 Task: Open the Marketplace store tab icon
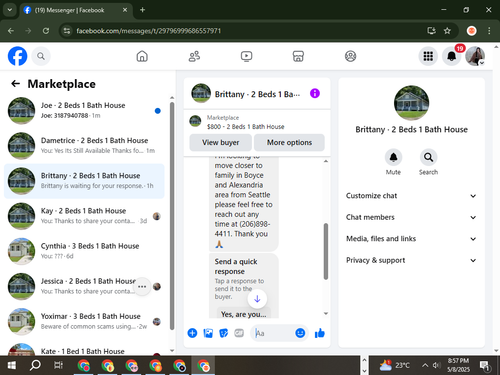coord(298,56)
